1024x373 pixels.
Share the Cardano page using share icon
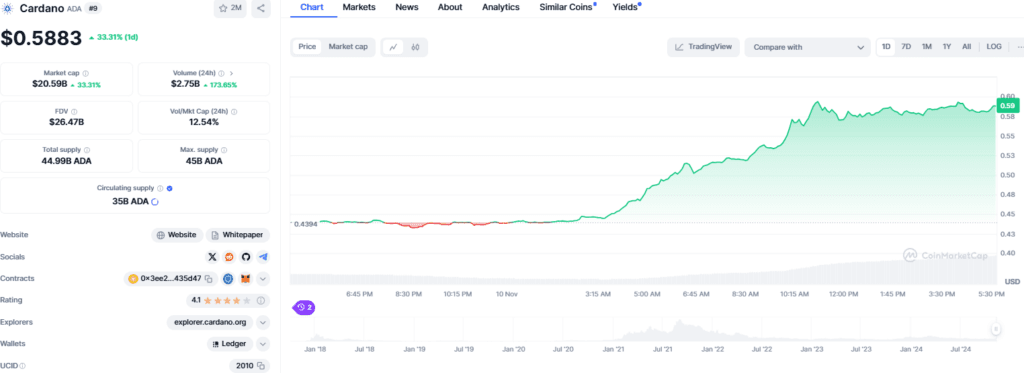pyautogui.click(x=261, y=8)
